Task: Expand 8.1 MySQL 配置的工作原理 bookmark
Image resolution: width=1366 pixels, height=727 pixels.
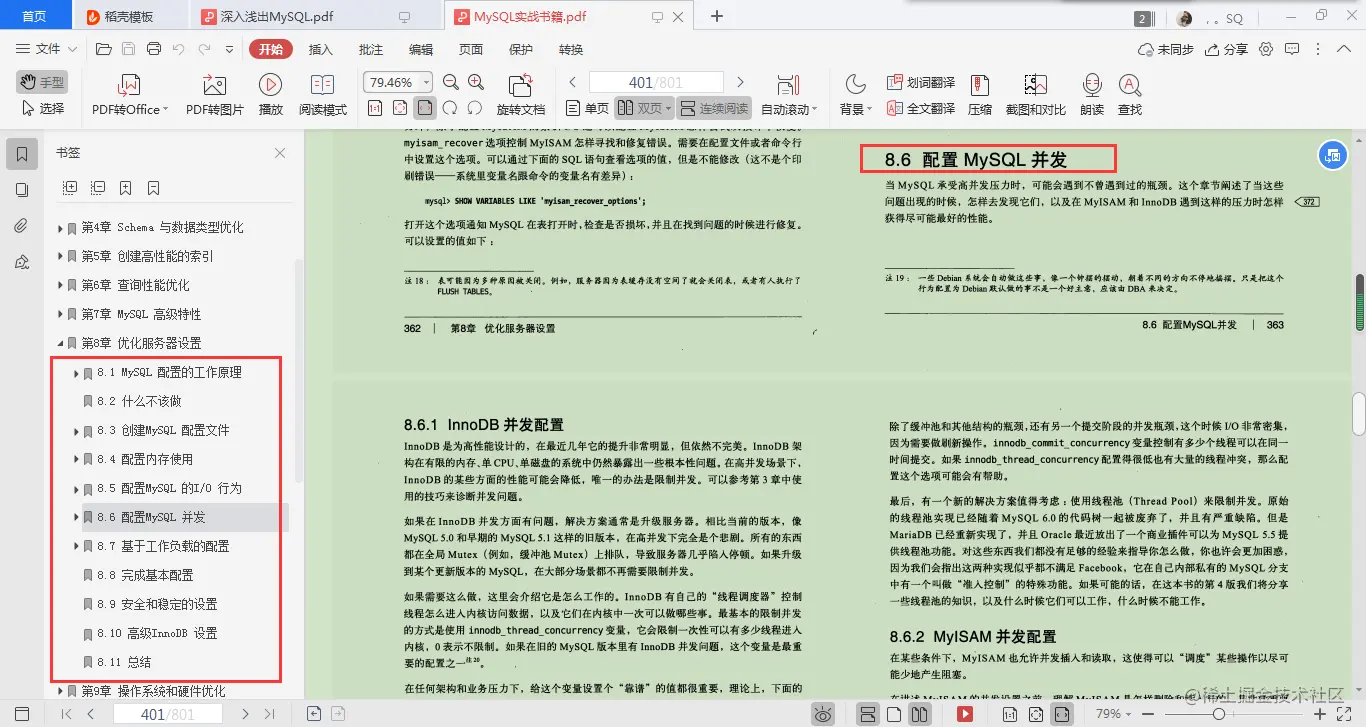Action: coord(76,373)
